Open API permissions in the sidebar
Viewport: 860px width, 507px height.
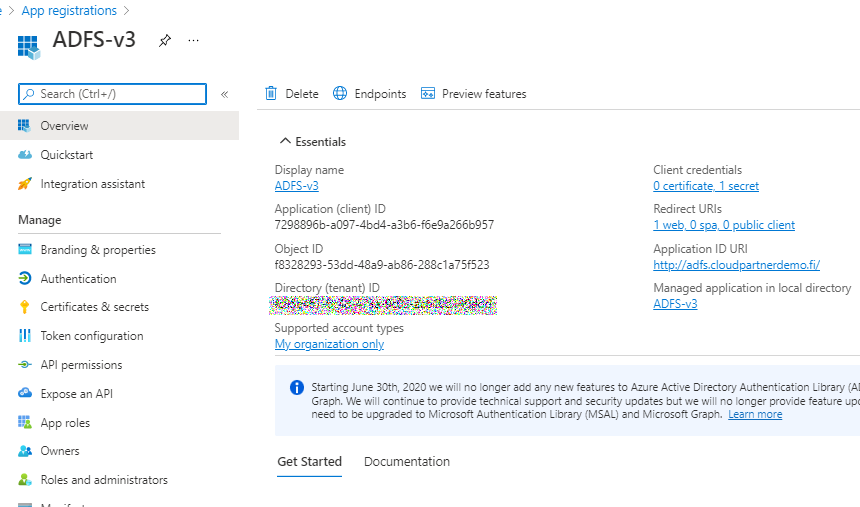click(x=81, y=365)
